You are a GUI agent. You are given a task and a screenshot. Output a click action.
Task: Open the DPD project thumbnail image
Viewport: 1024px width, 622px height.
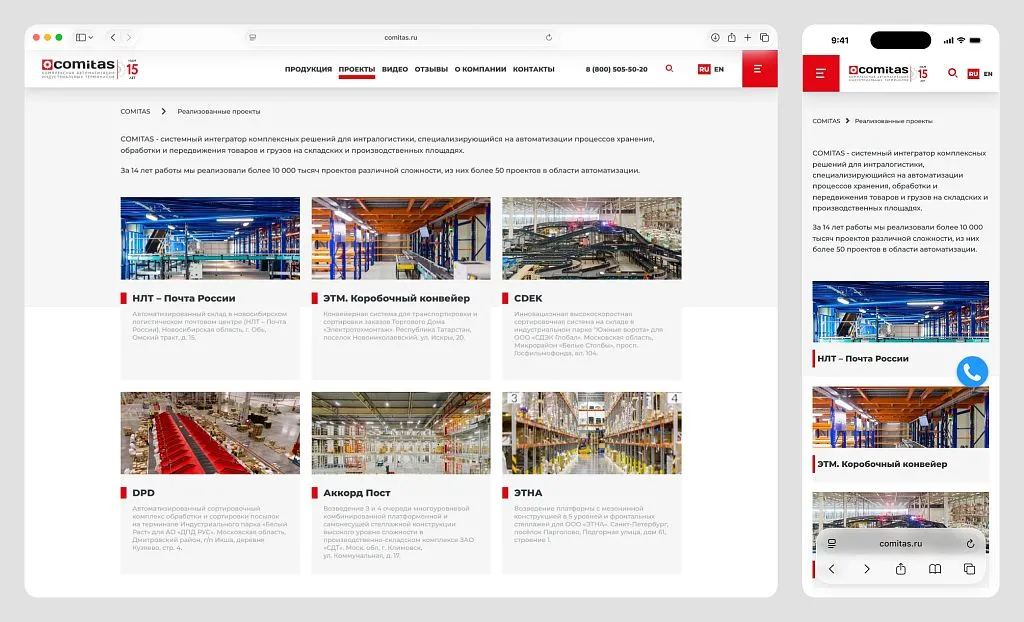tap(210, 433)
